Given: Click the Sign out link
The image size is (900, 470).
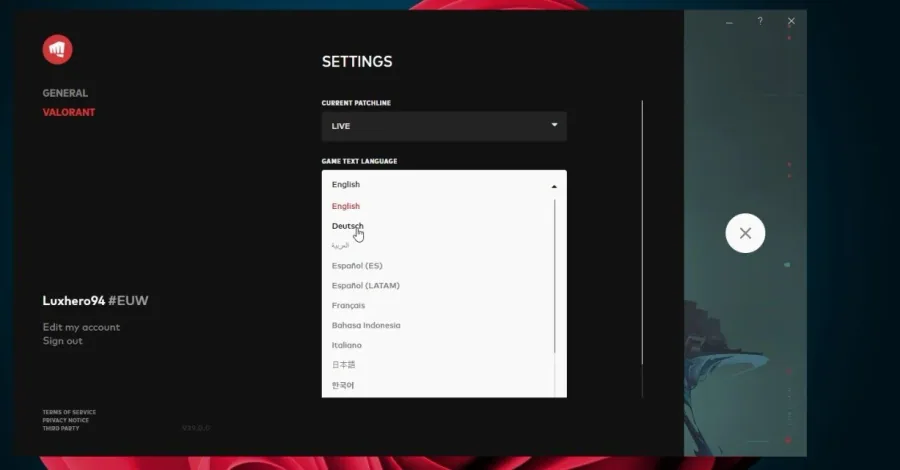Looking at the screenshot, I should pos(63,341).
